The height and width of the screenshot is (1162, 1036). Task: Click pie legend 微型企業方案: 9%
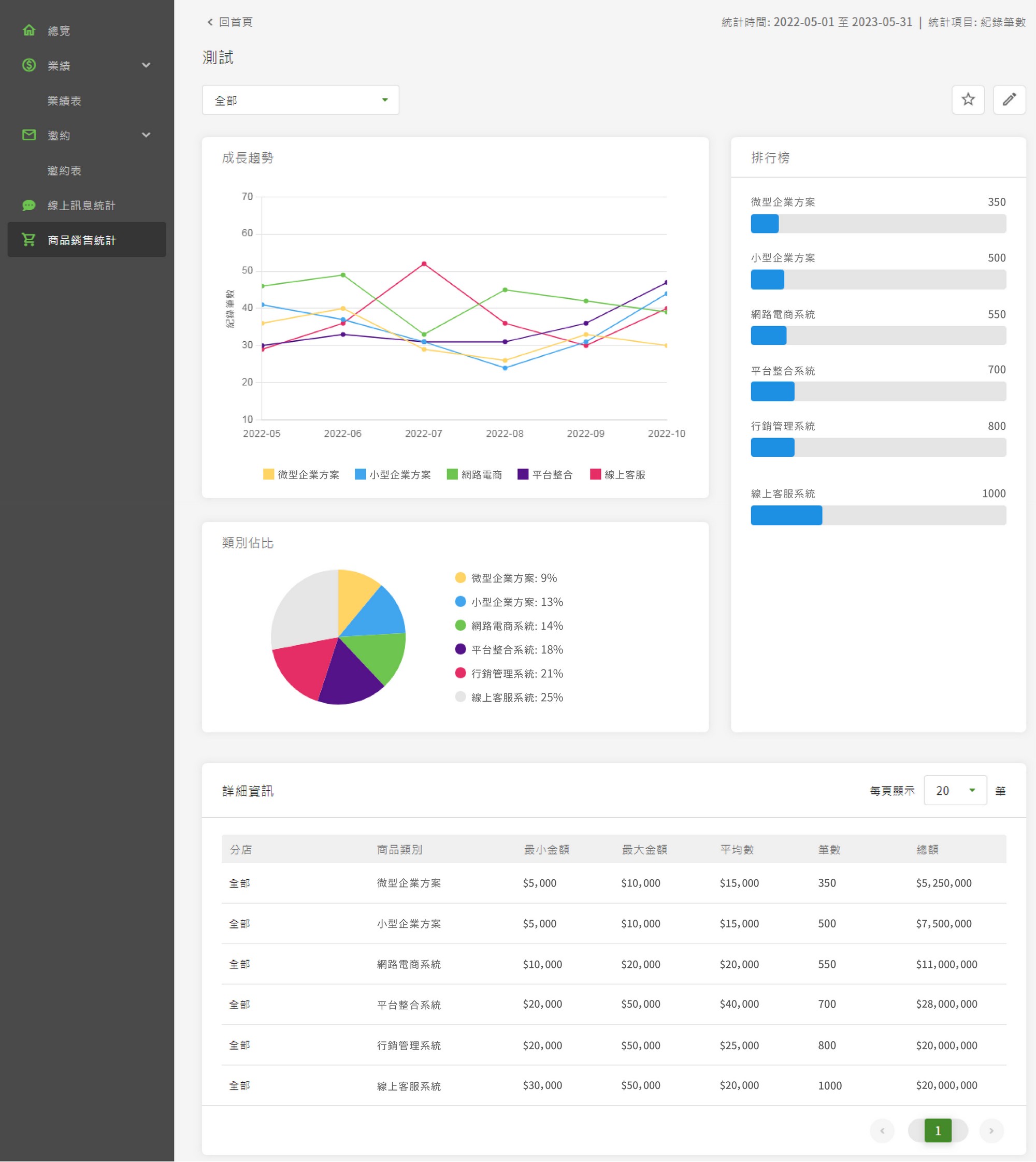(x=506, y=577)
